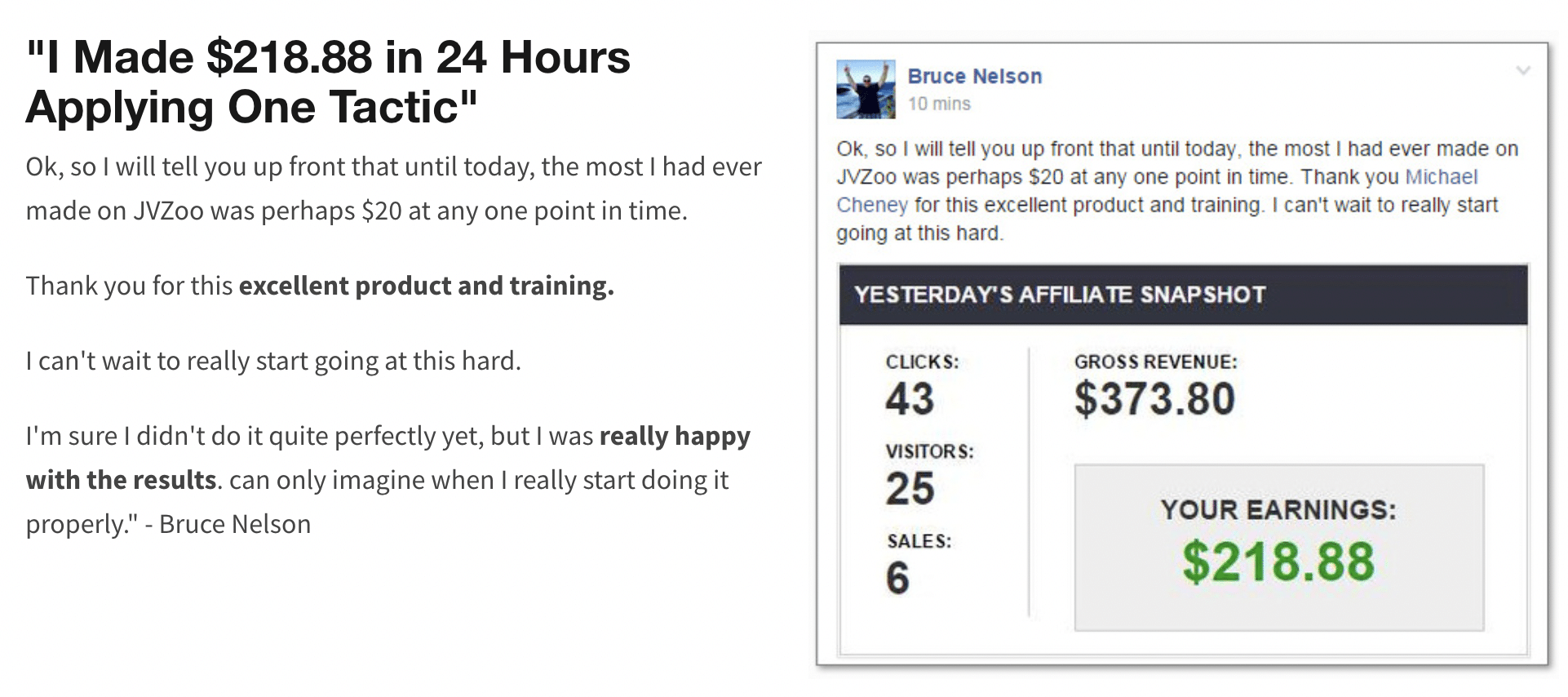Click the 10 mins timestamp
Screen dimensions: 1568x697
tap(939, 104)
